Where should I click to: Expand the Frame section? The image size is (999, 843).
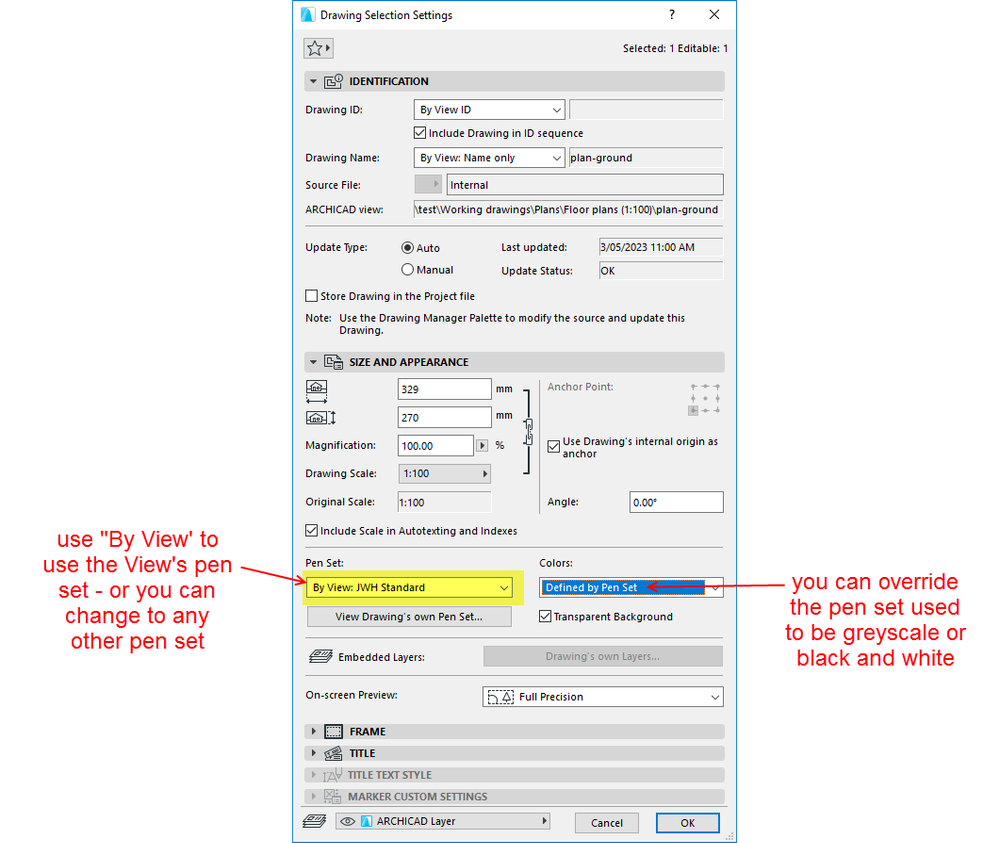pos(313,731)
